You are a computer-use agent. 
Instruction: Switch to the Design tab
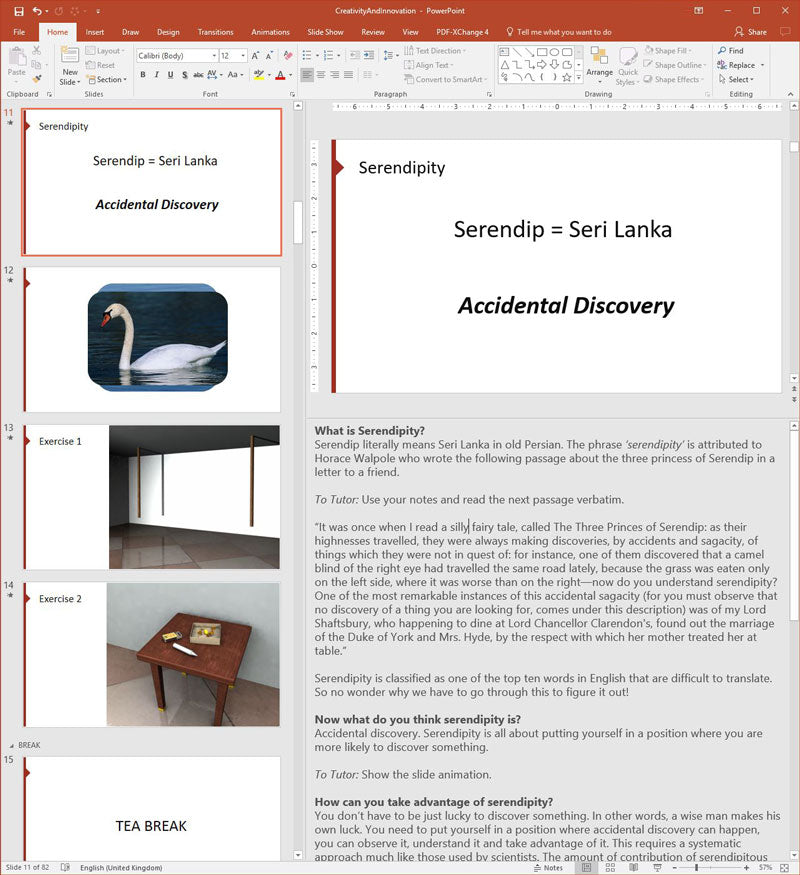(168, 32)
